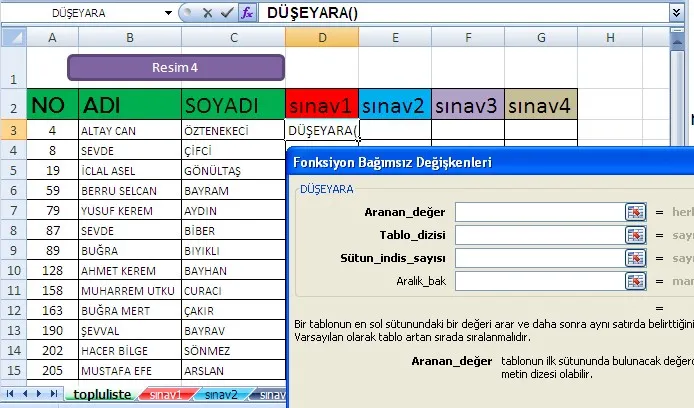This screenshot has width=694, height=408.
Task: Confirm formula with the checkmark icon
Action: click(225, 14)
